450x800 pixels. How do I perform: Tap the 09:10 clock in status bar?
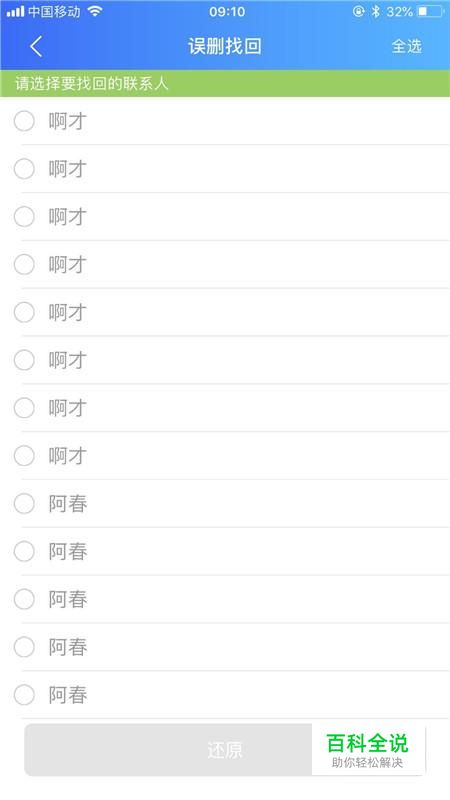[227, 11]
